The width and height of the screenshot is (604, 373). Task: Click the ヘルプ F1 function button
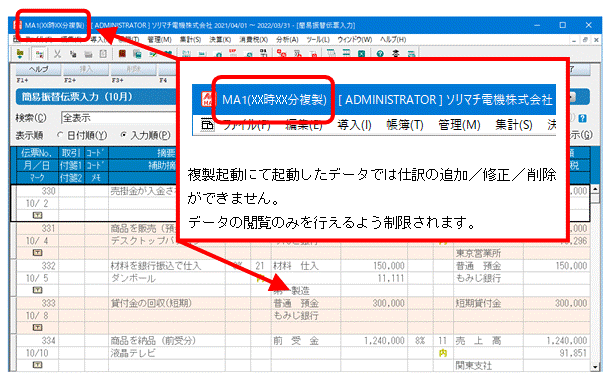(38, 69)
